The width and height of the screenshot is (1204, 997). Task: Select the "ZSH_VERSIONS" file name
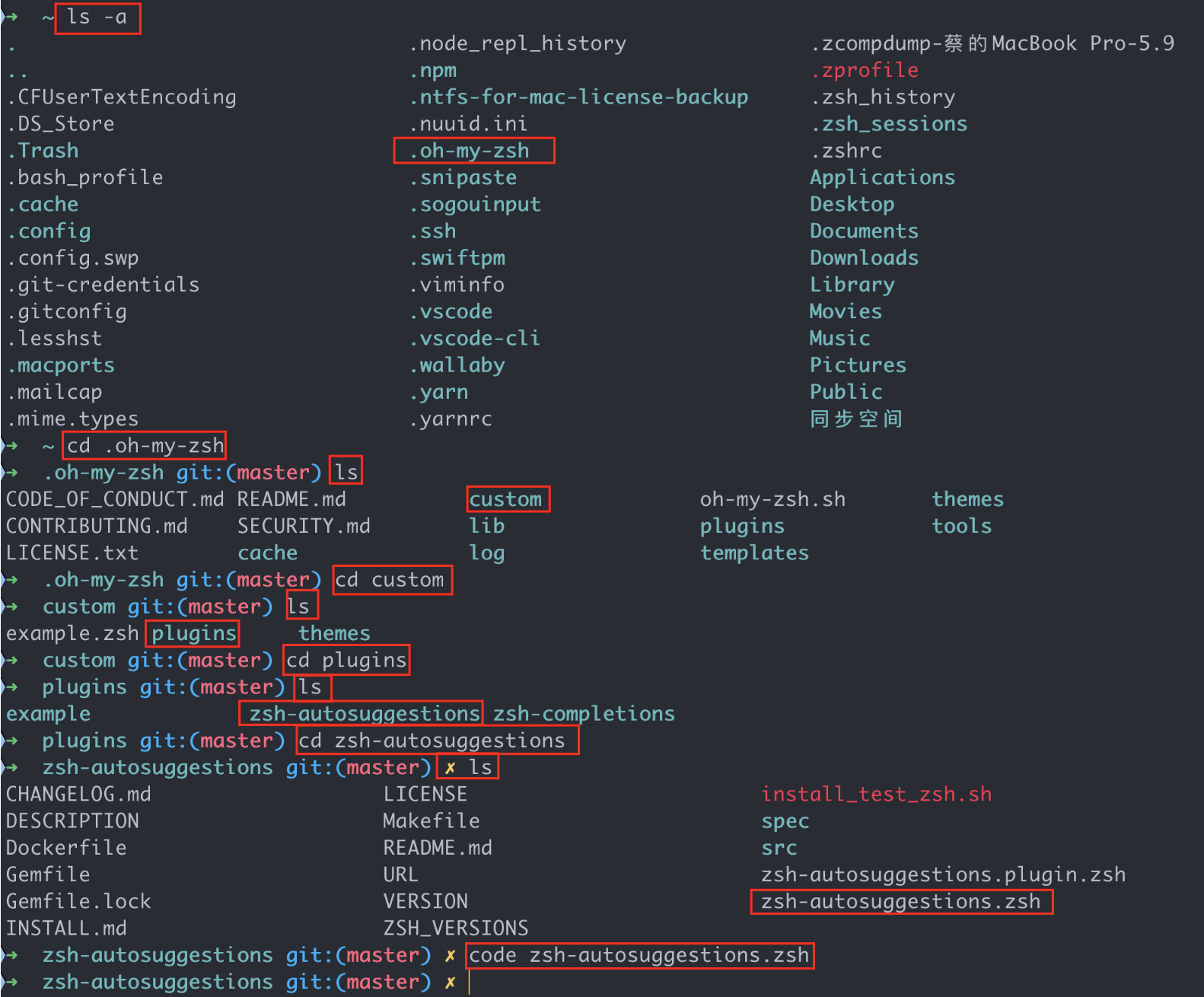click(457, 928)
